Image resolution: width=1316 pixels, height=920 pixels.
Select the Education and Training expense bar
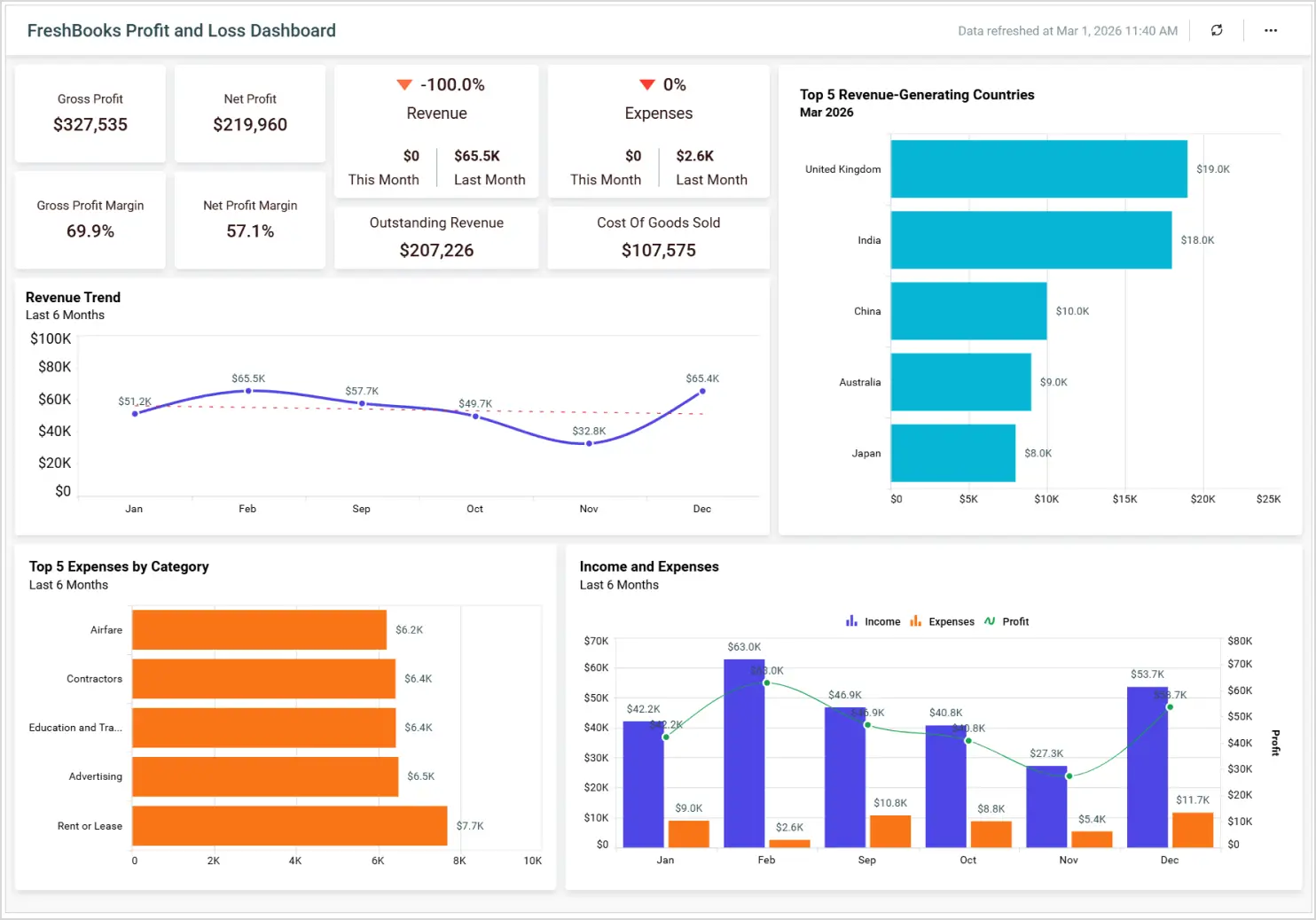point(263,728)
